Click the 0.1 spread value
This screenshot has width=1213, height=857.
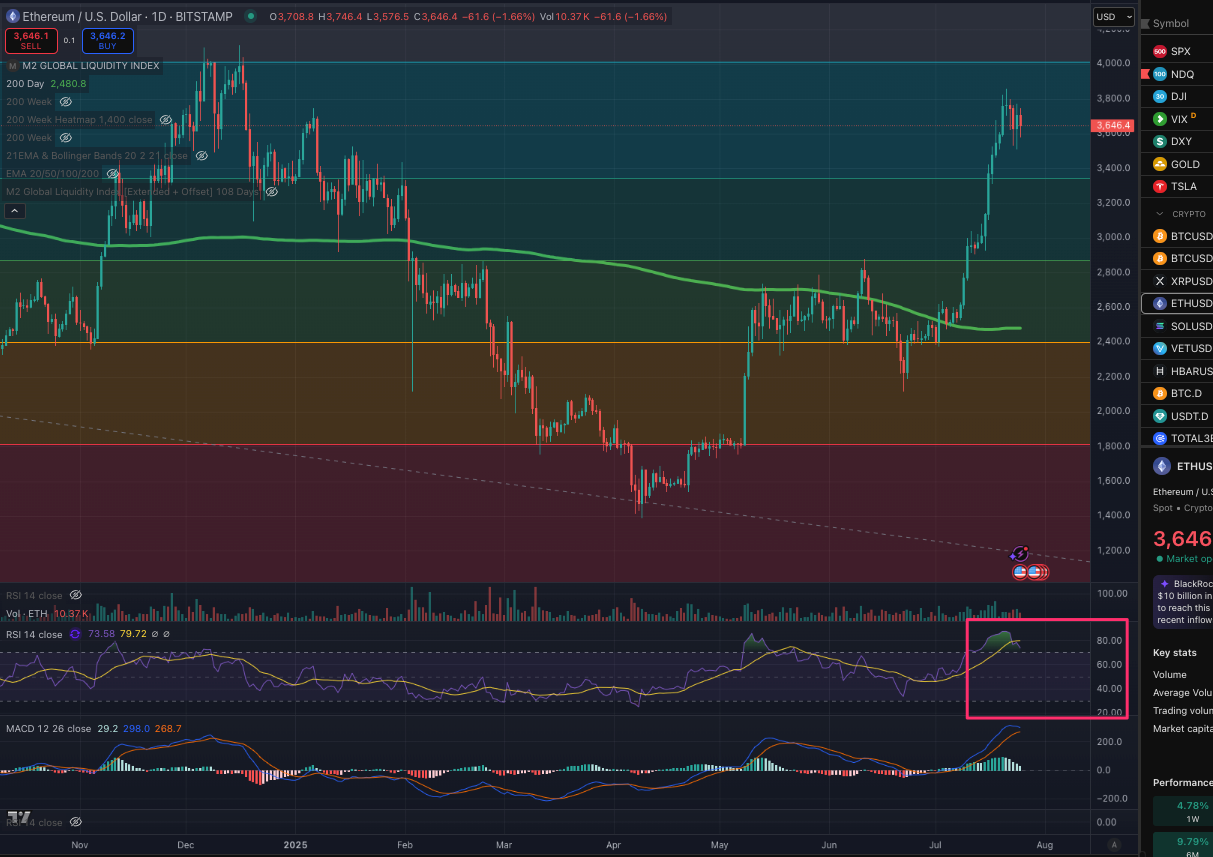pyautogui.click(x=69, y=40)
